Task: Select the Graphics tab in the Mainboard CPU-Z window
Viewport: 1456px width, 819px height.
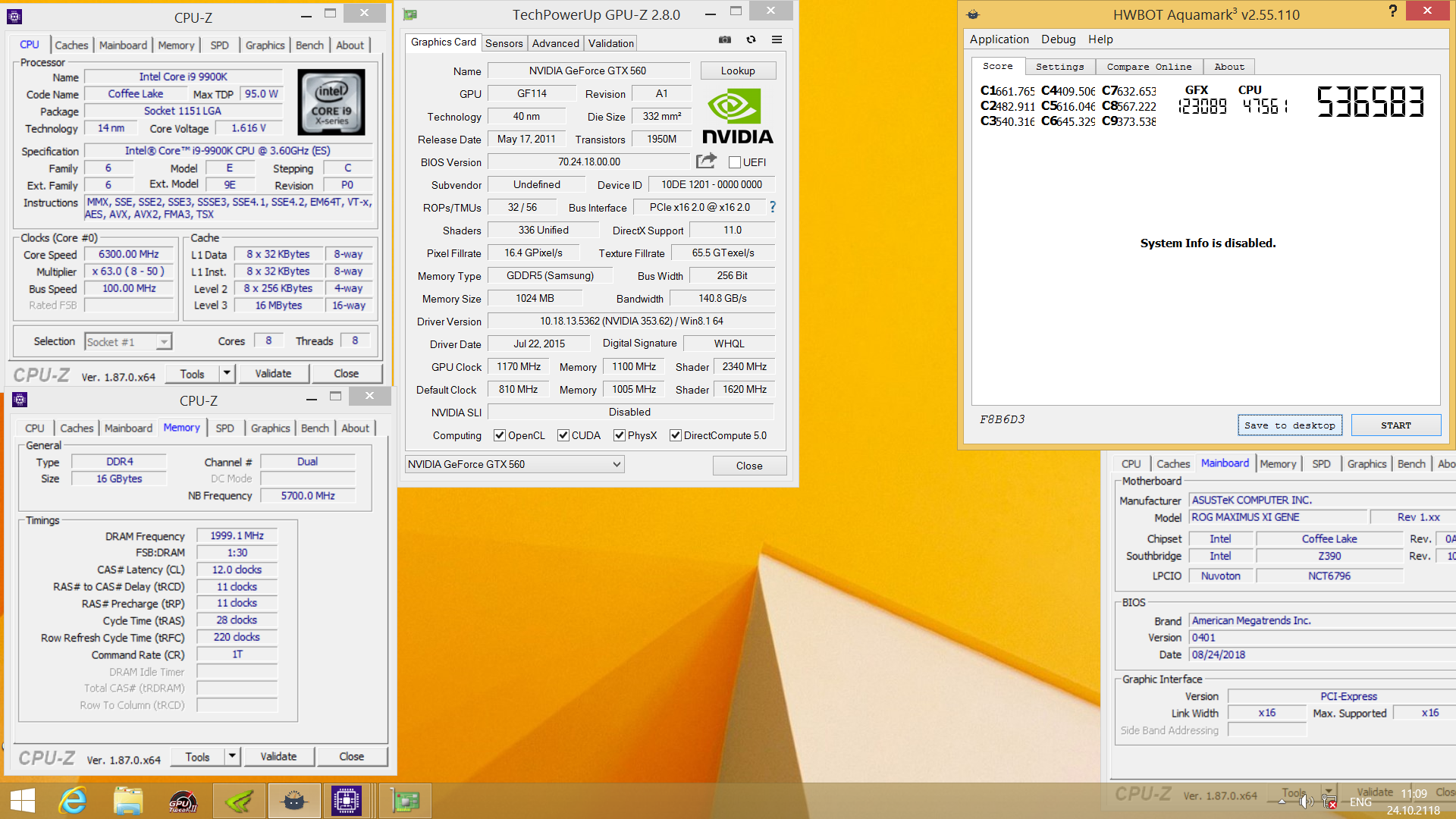Action: [1367, 464]
